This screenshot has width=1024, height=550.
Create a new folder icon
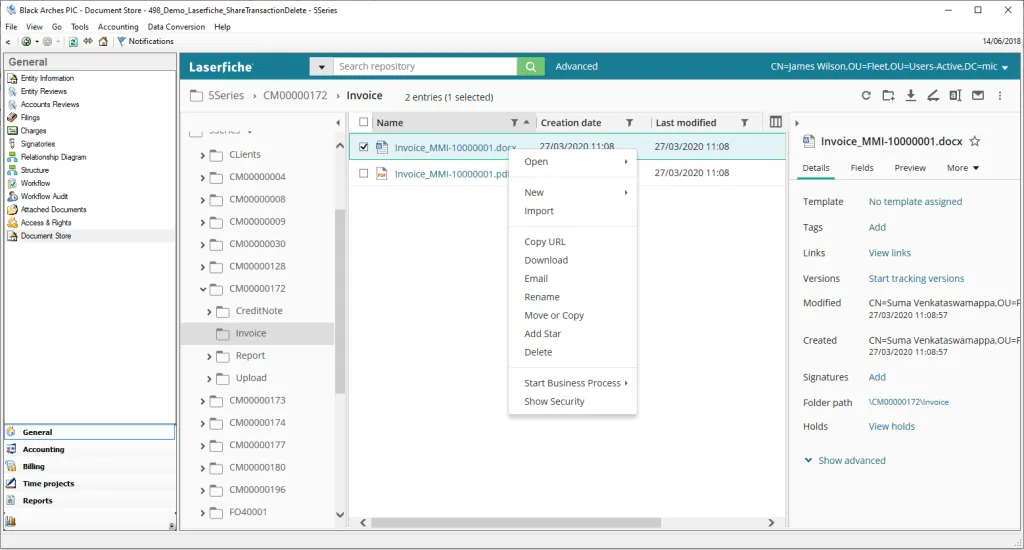[888, 95]
